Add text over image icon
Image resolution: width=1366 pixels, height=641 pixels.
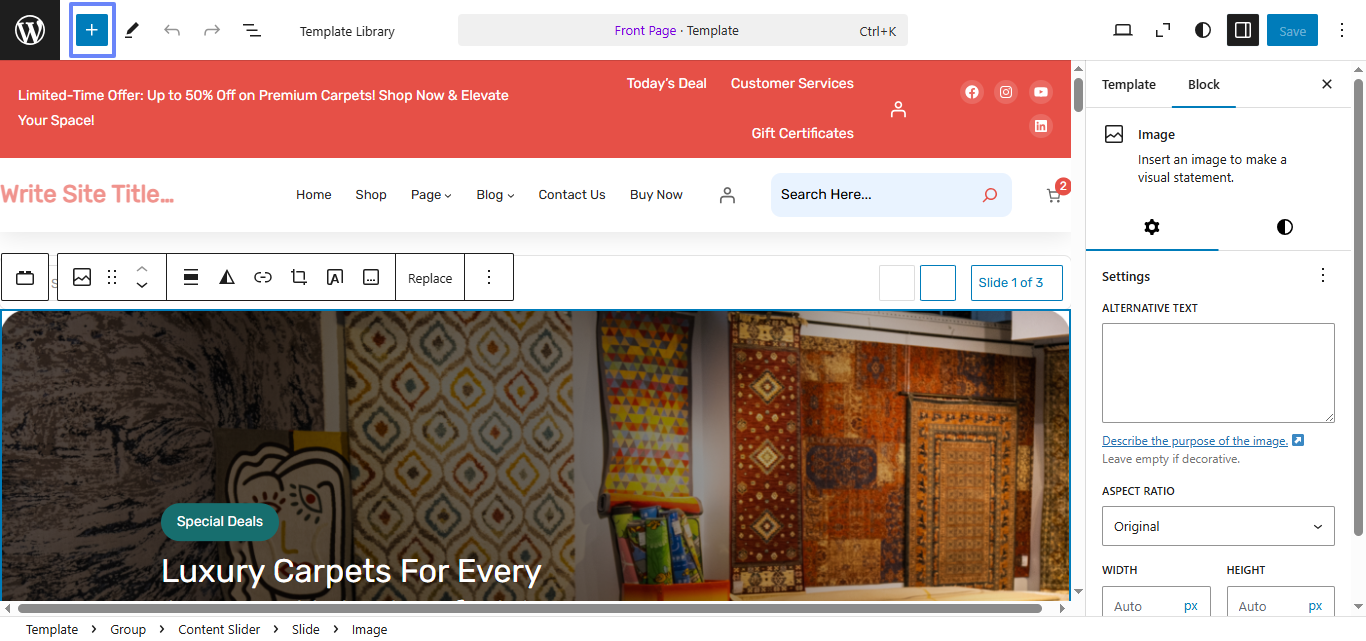[335, 277]
